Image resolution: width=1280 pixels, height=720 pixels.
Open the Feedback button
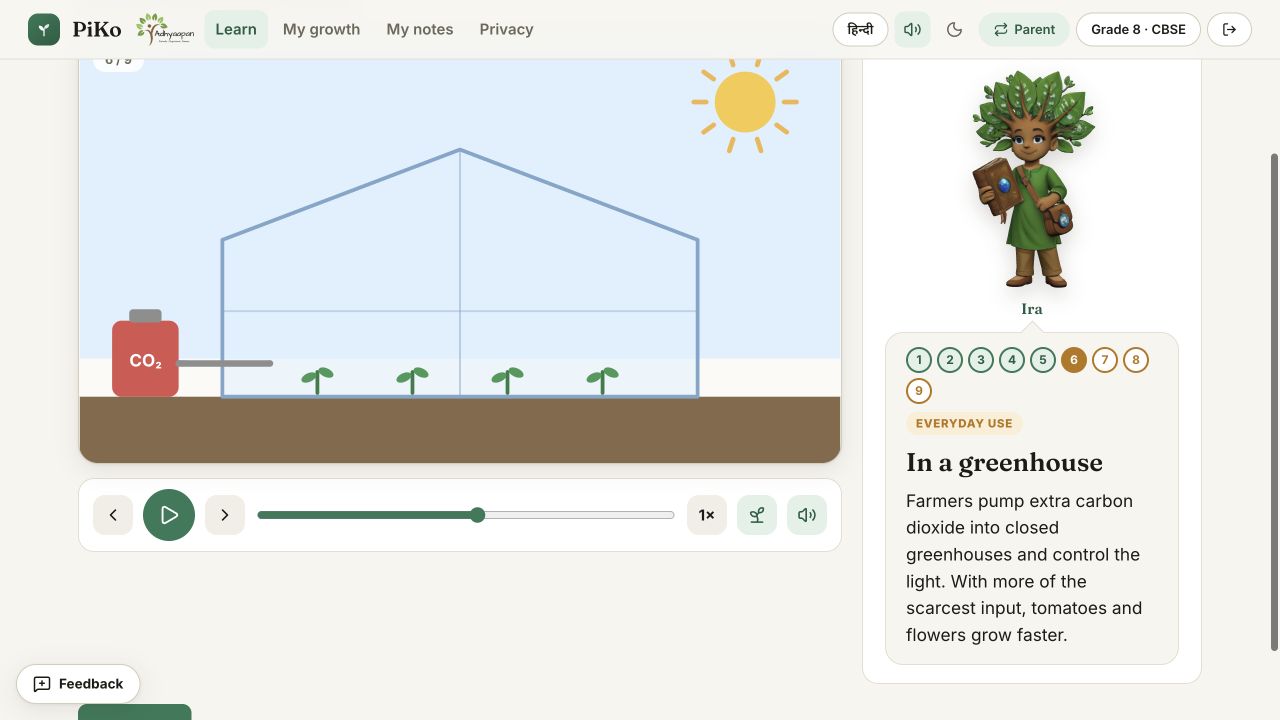pos(78,684)
